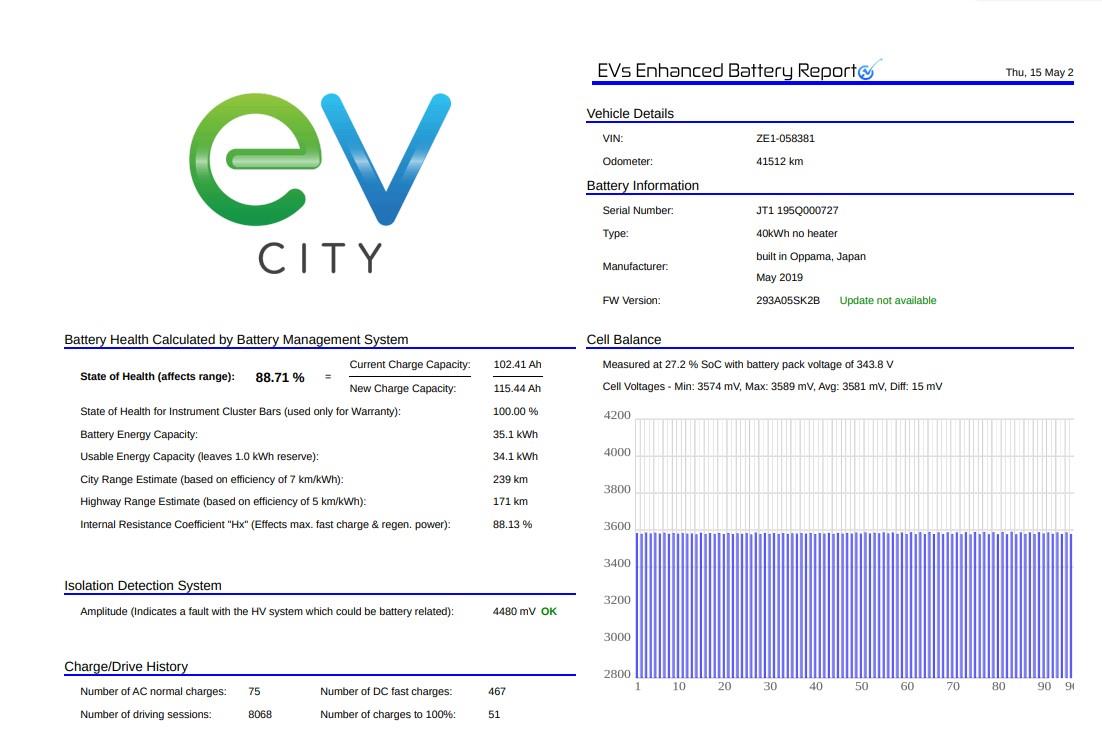Click the checkmark icon beside report title
The image size is (1102, 747).
click(x=869, y=70)
